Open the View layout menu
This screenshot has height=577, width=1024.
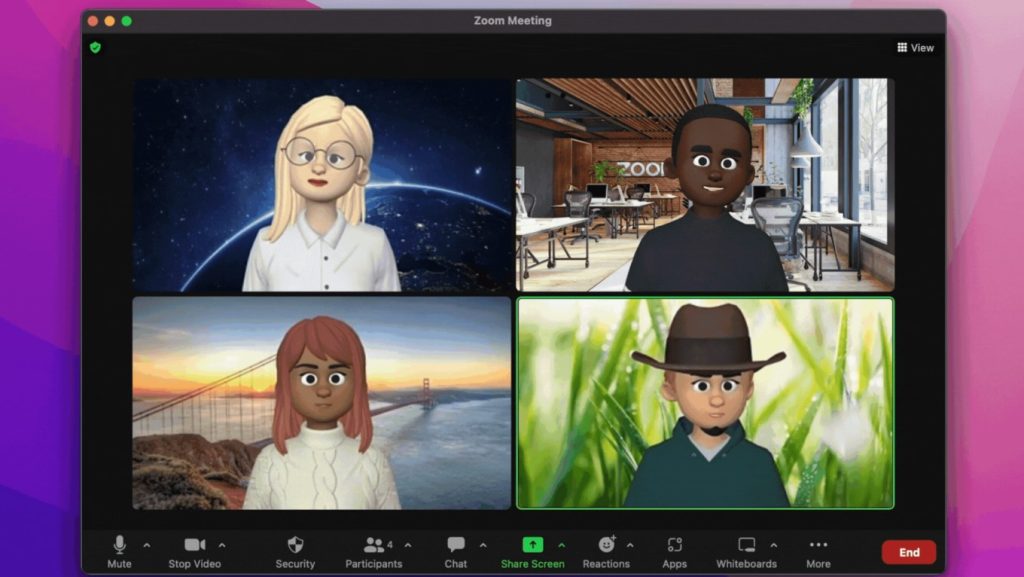coord(915,47)
